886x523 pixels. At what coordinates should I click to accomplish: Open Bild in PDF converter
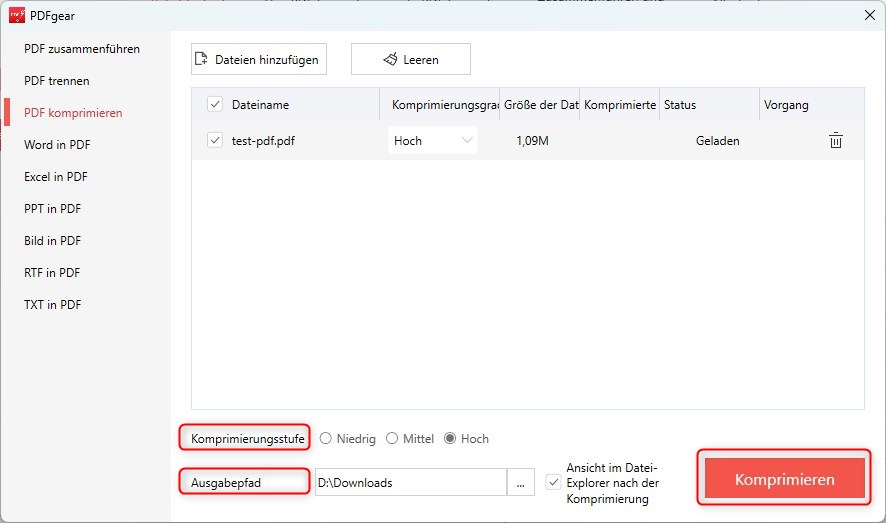[x=53, y=241]
